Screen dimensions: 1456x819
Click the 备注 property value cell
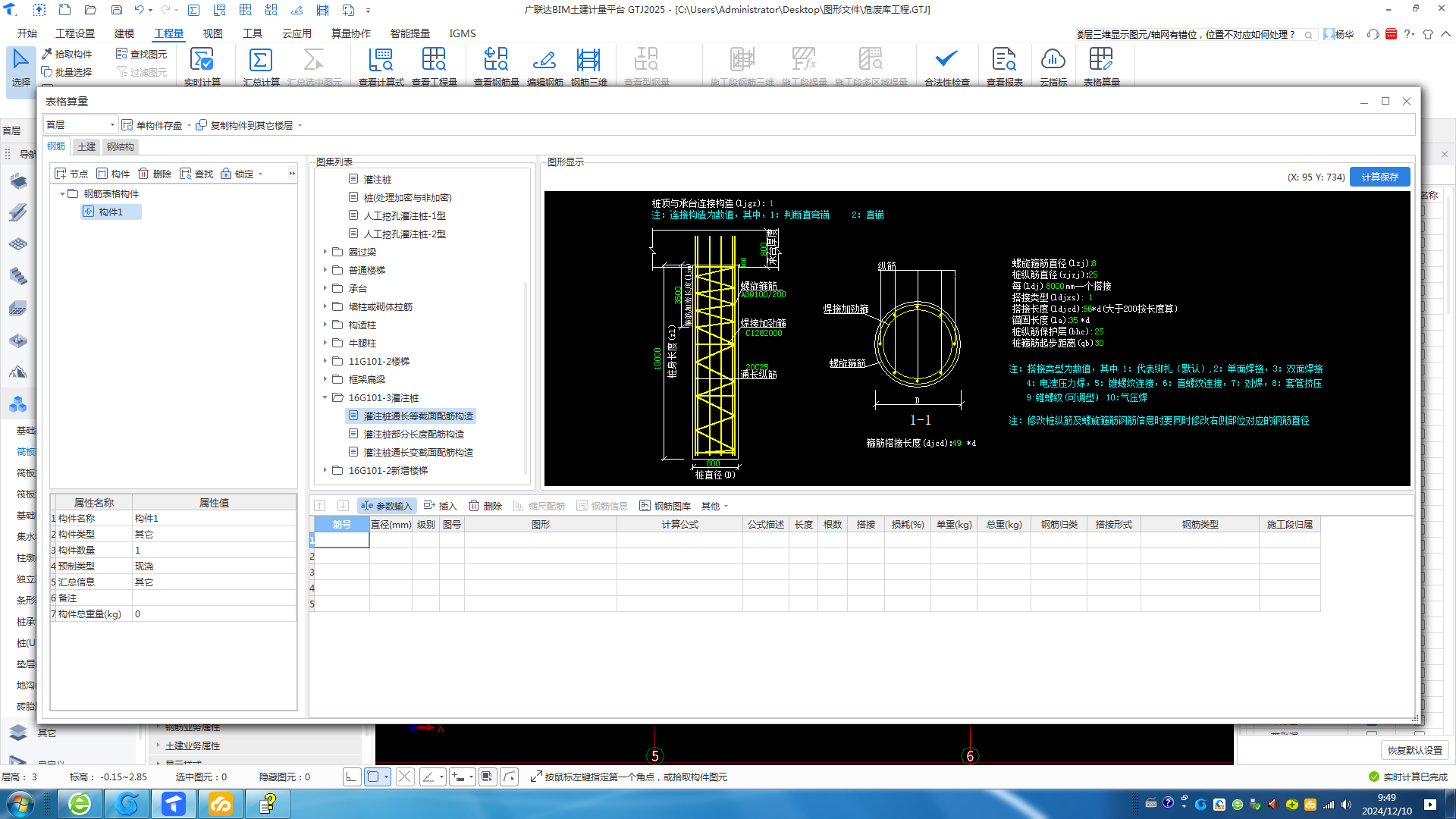point(214,598)
